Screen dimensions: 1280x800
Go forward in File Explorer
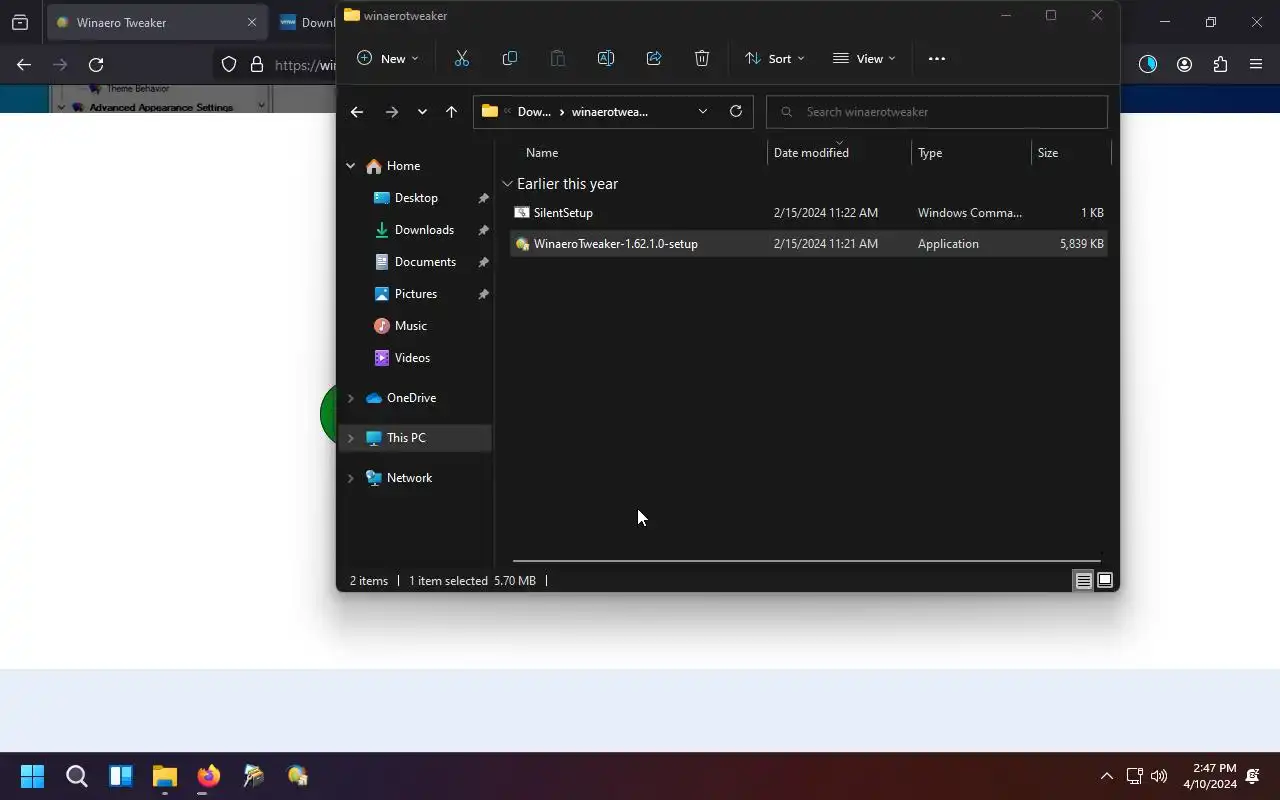(392, 112)
